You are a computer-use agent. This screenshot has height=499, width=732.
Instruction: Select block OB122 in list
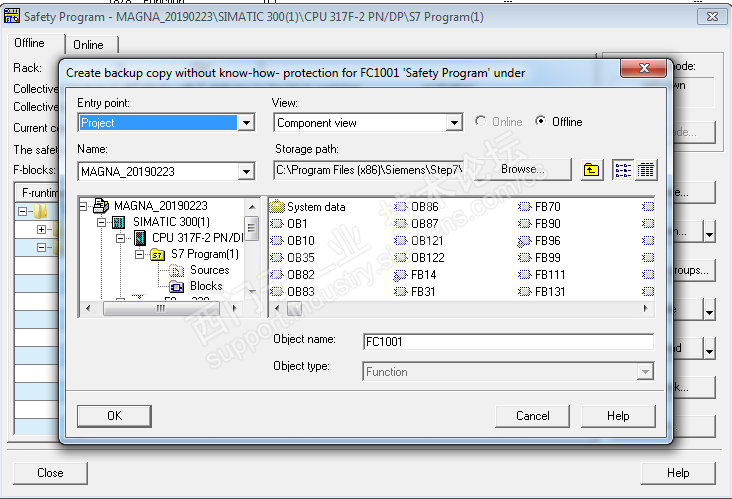click(419, 258)
